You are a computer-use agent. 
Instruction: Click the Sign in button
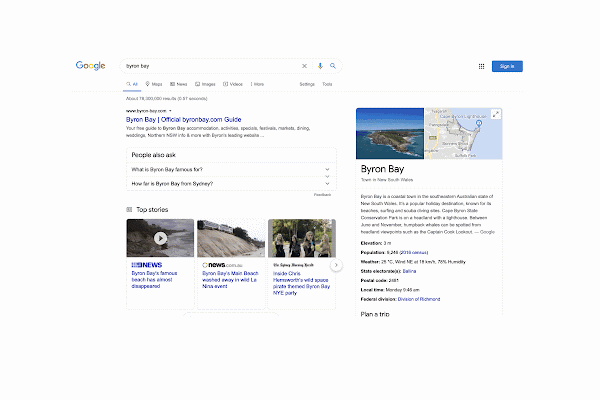click(x=507, y=66)
